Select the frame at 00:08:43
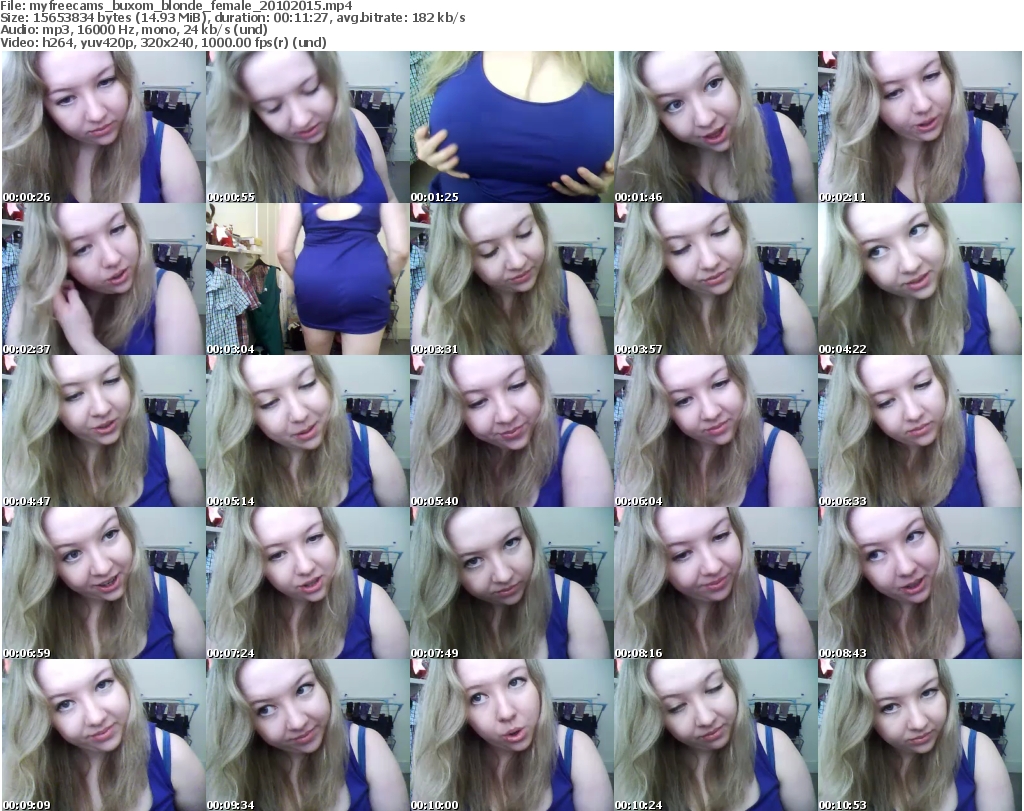This screenshot has height=811, width=1024. click(920, 583)
